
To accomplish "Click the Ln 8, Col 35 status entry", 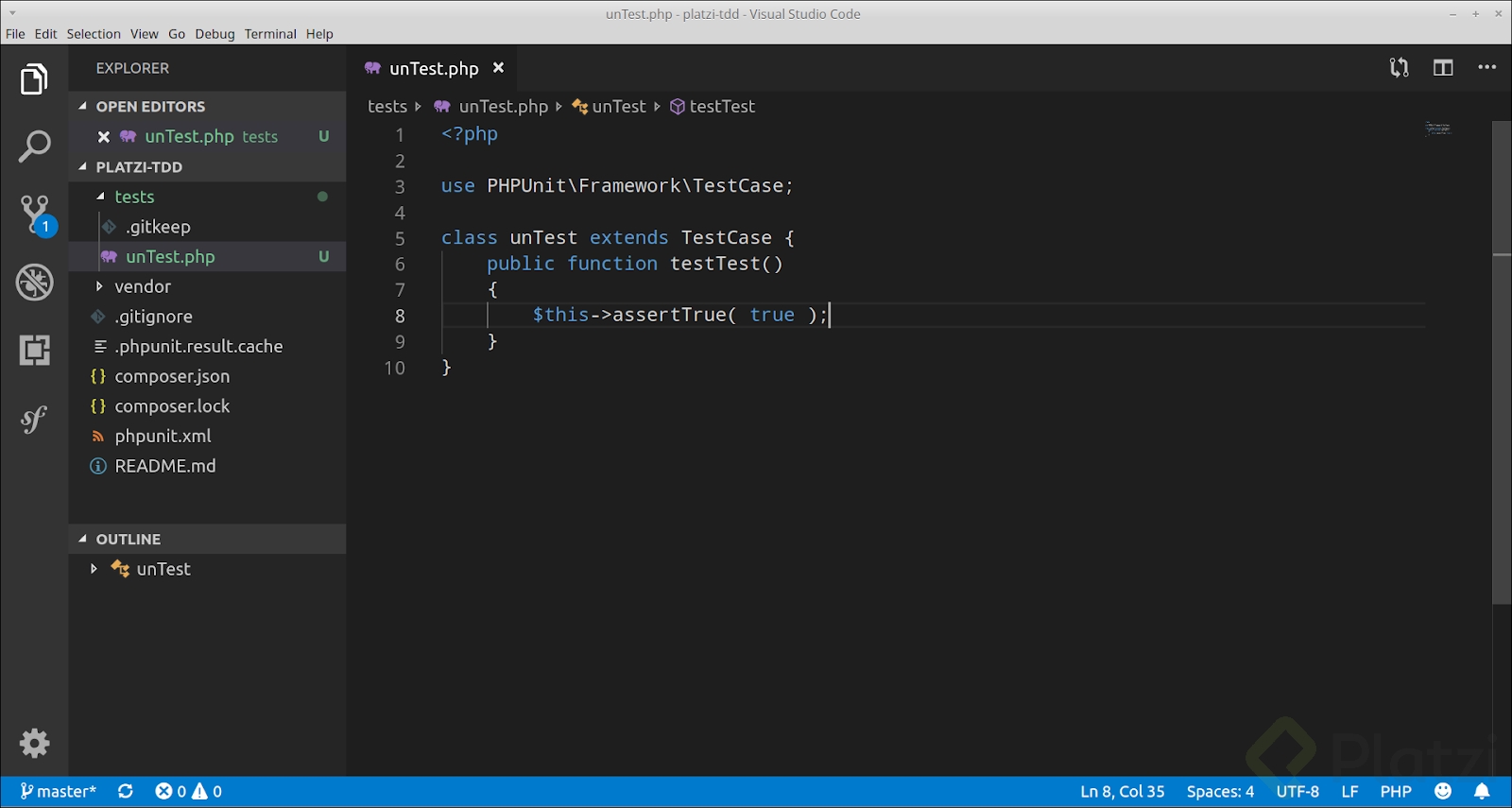I will (1122, 792).
